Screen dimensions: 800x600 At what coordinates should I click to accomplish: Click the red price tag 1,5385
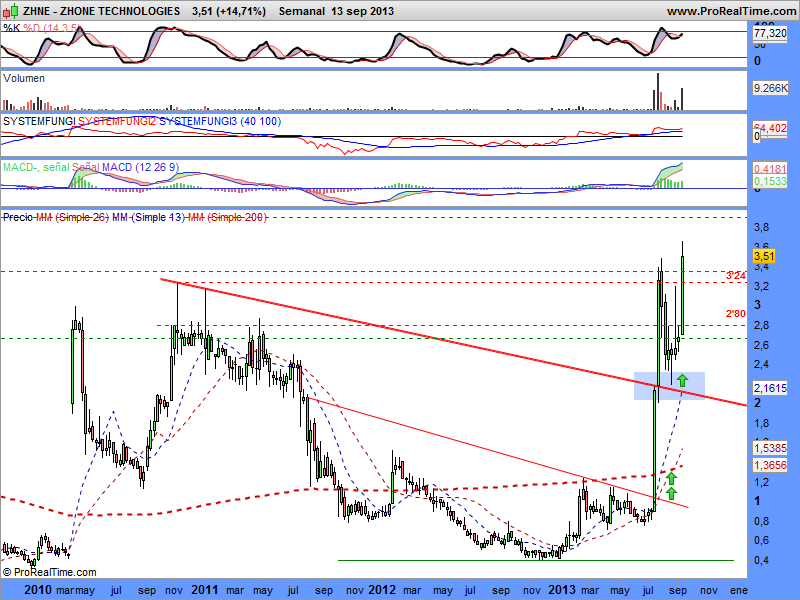click(x=770, y=448)
